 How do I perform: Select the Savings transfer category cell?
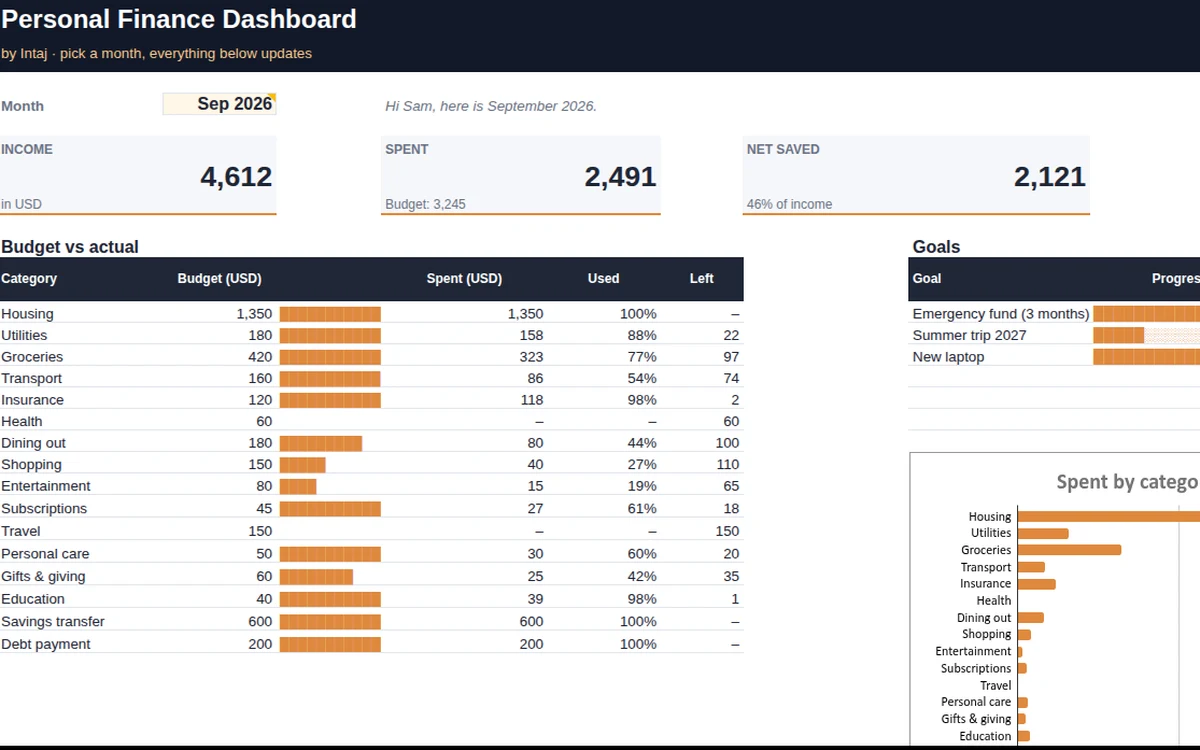[52, 621]
